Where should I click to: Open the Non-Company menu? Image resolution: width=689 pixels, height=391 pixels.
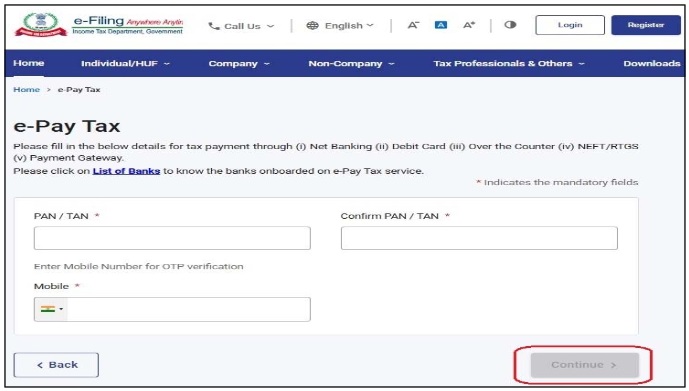(x=351, y=63)
